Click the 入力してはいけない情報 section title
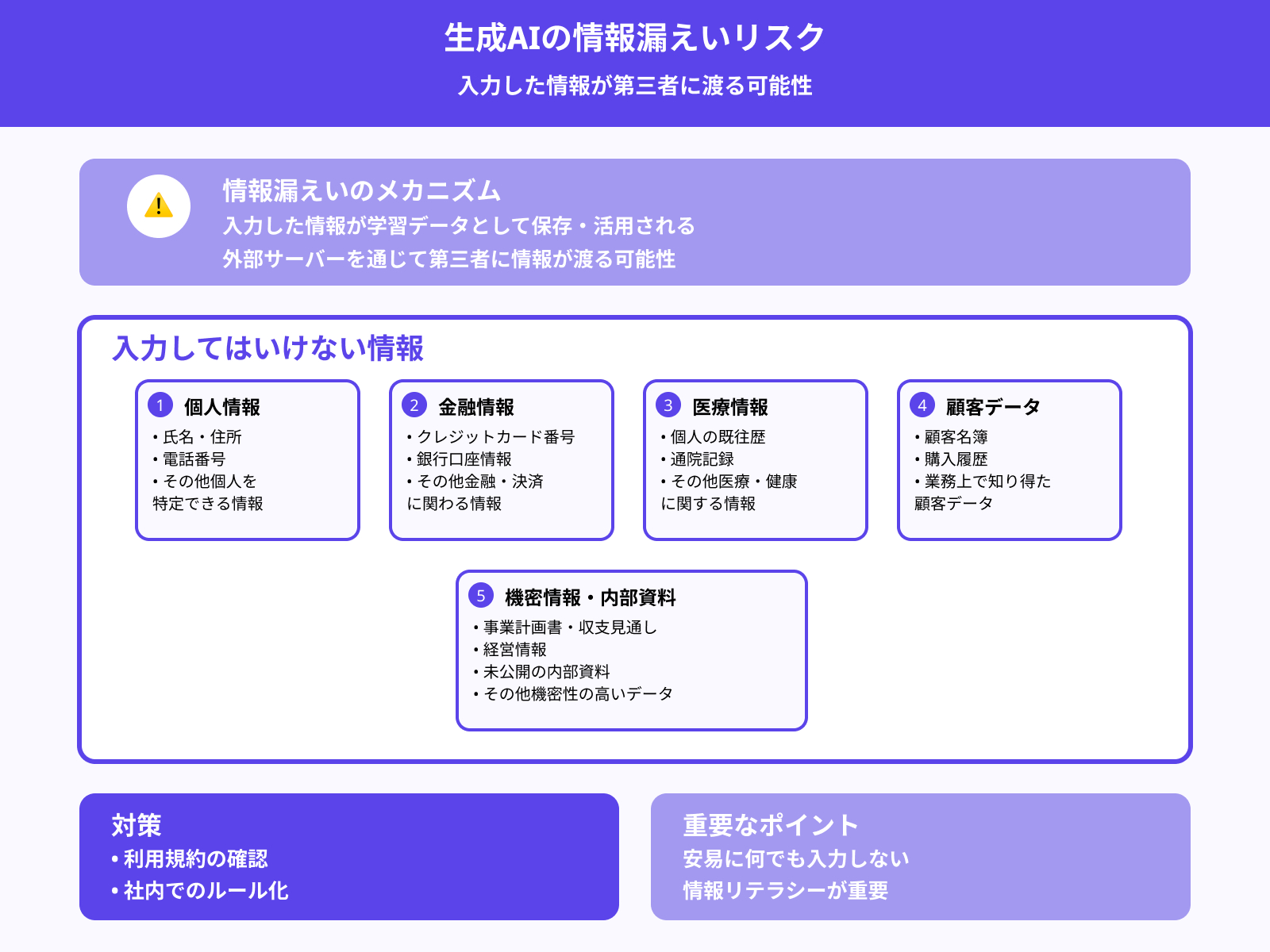 coord(270,347)
